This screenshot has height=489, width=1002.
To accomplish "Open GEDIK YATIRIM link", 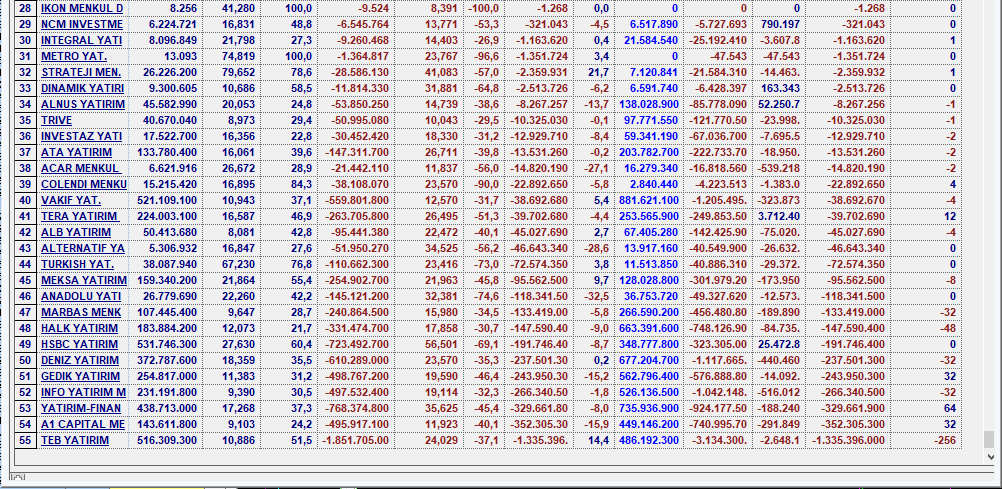I will pos(81,376).
